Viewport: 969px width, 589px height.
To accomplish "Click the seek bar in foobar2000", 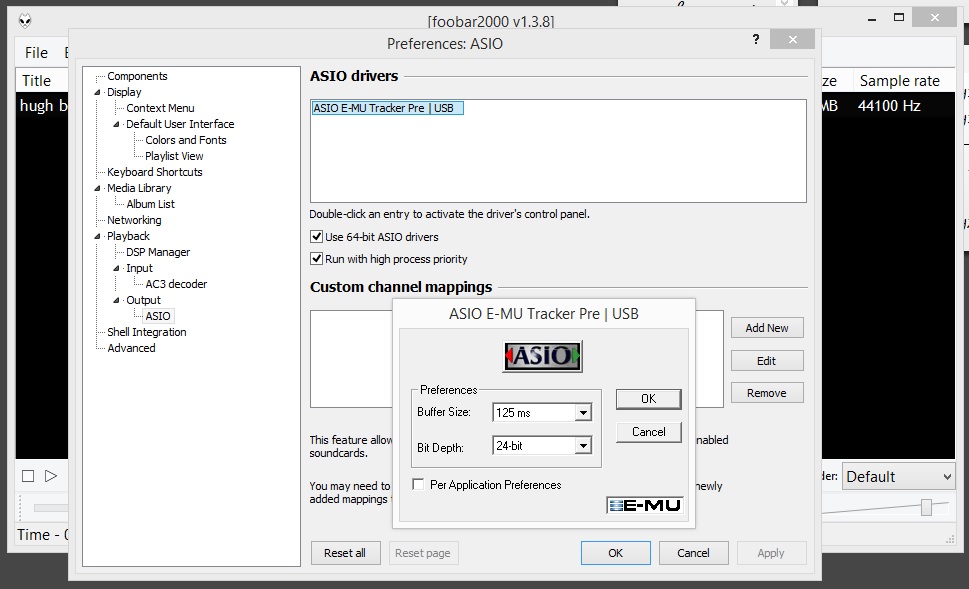I will point(51,507).
